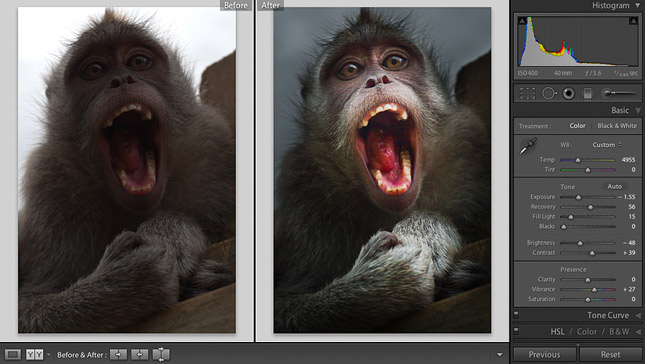Open the WB Custom preset dropdown
The height and width of the screenshot is (364, 645).
[x=607, y=145]
